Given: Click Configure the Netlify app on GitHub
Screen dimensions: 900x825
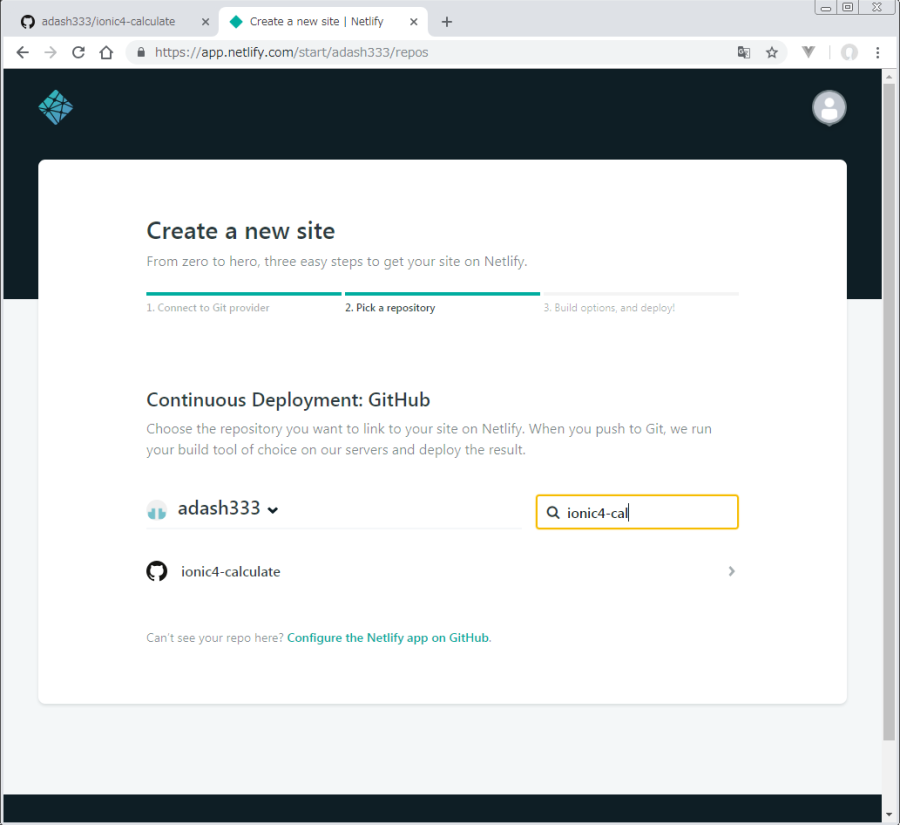Looking at the screenshot, I should 388,638.
